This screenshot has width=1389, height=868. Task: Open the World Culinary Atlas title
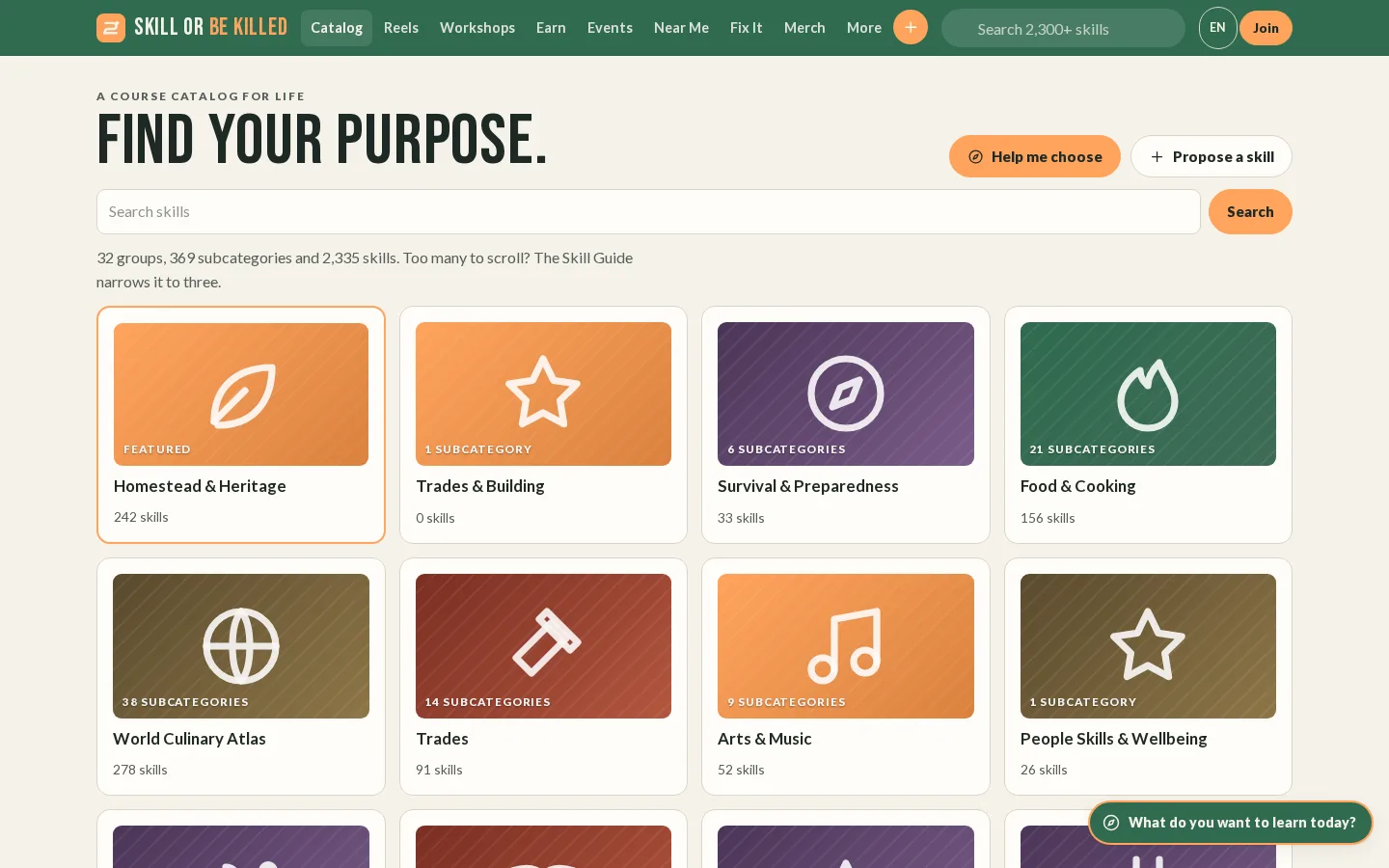tap(189, 739)
